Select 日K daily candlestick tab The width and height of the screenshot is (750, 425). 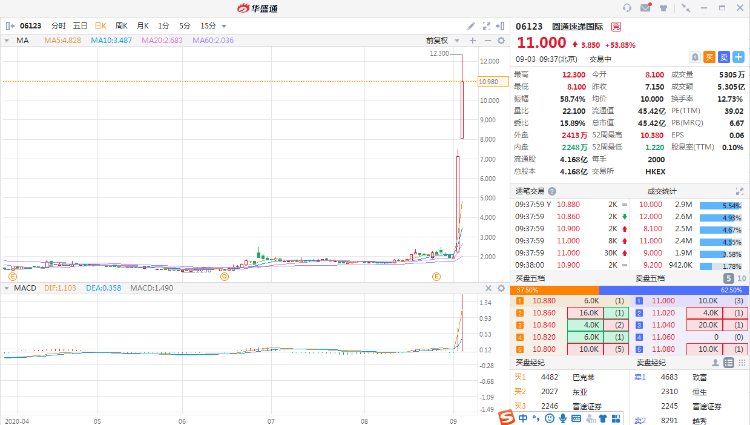pyautogui.click(x=100, y=26)
